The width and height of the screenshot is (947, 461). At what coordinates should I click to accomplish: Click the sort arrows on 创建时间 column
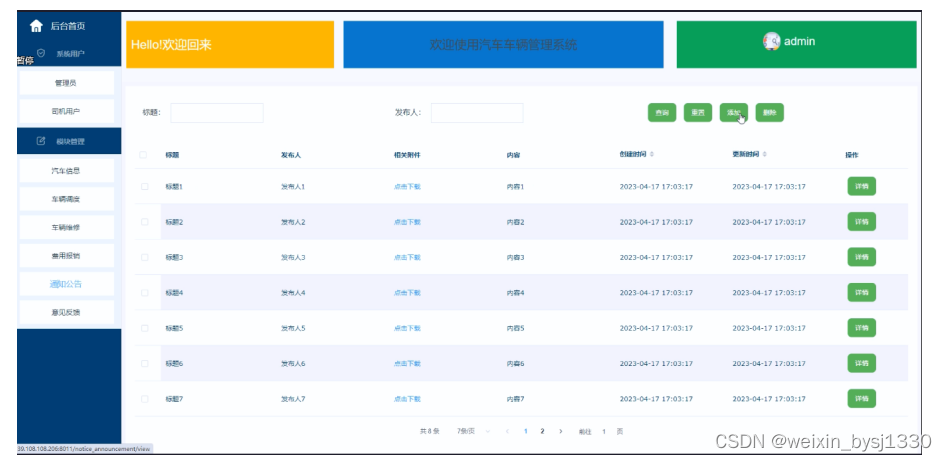pyautogui.click(x=652, y=155)
